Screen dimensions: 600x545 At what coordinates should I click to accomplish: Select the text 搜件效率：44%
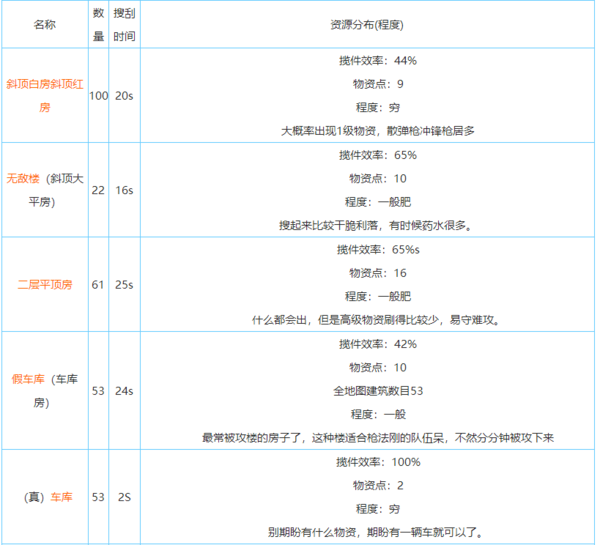(378, 60)
